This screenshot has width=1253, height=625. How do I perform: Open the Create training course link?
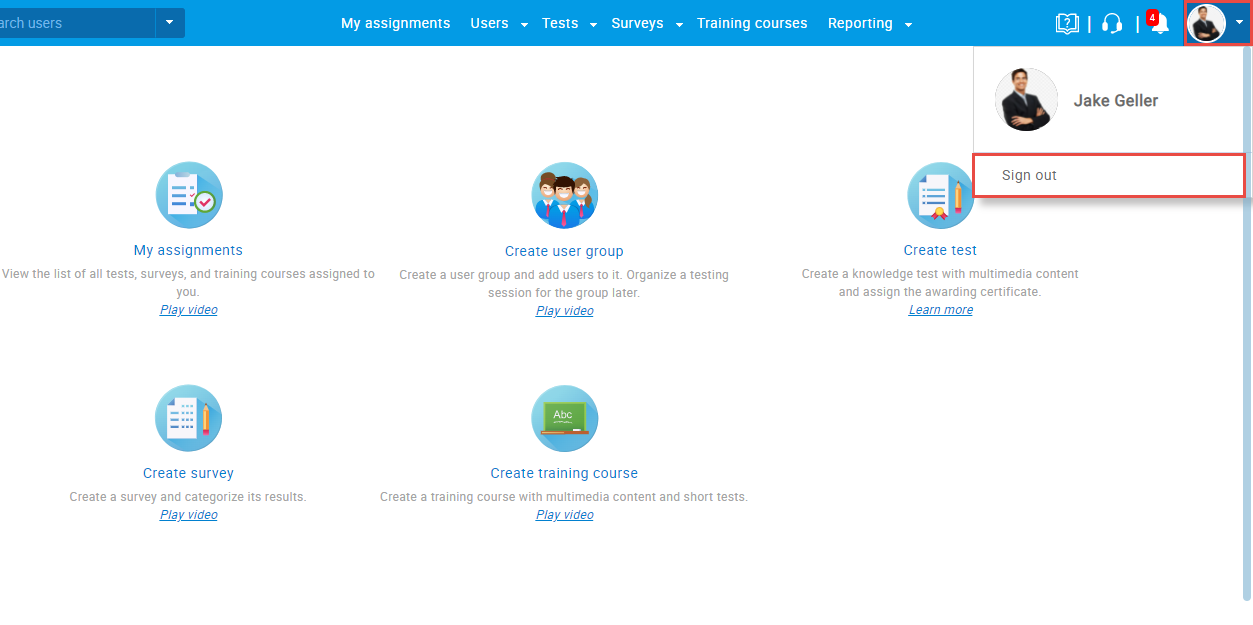pyautogui.click(x=564, y=473)
